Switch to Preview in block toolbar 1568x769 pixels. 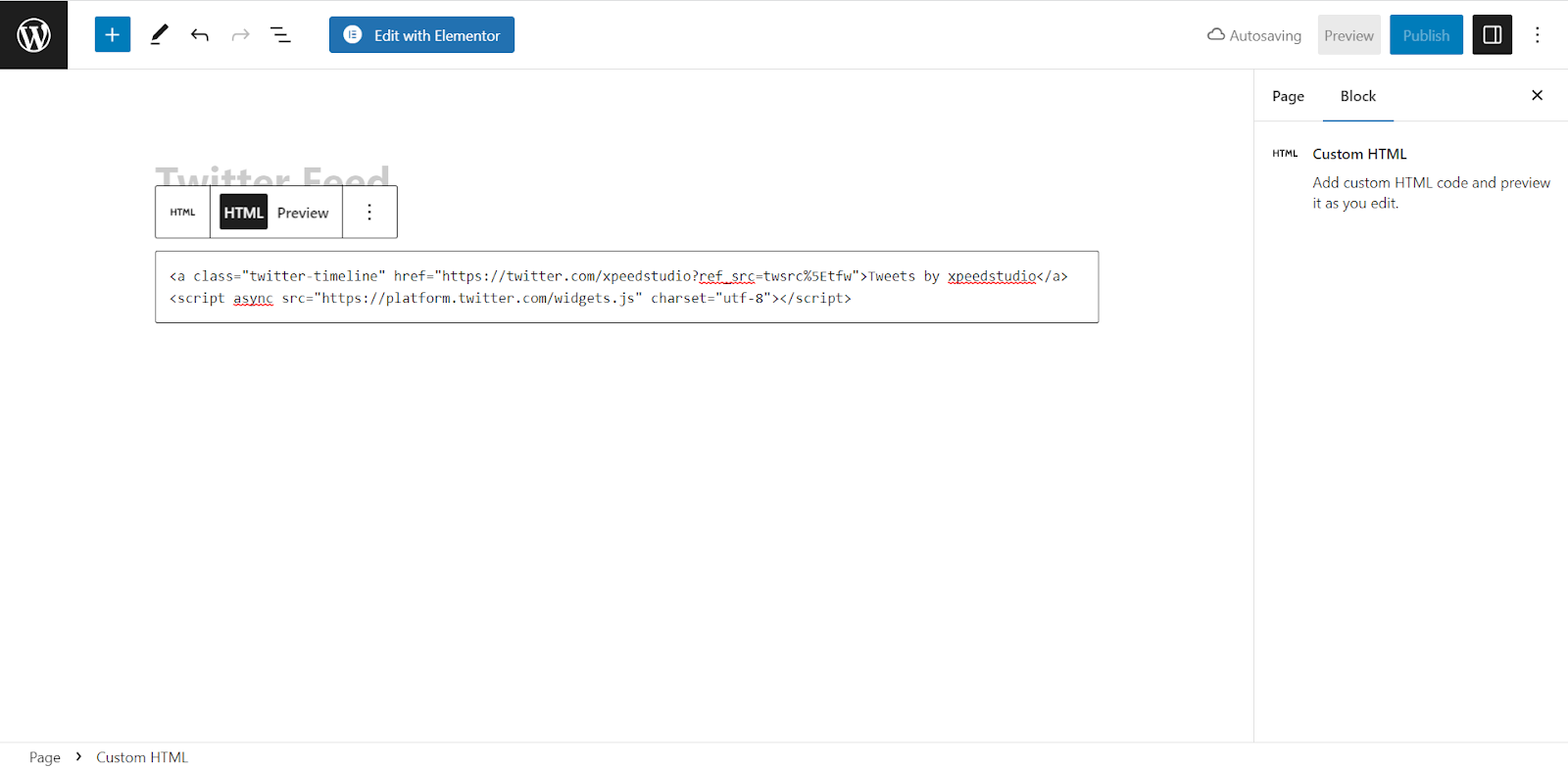click(x=303, y=213)
